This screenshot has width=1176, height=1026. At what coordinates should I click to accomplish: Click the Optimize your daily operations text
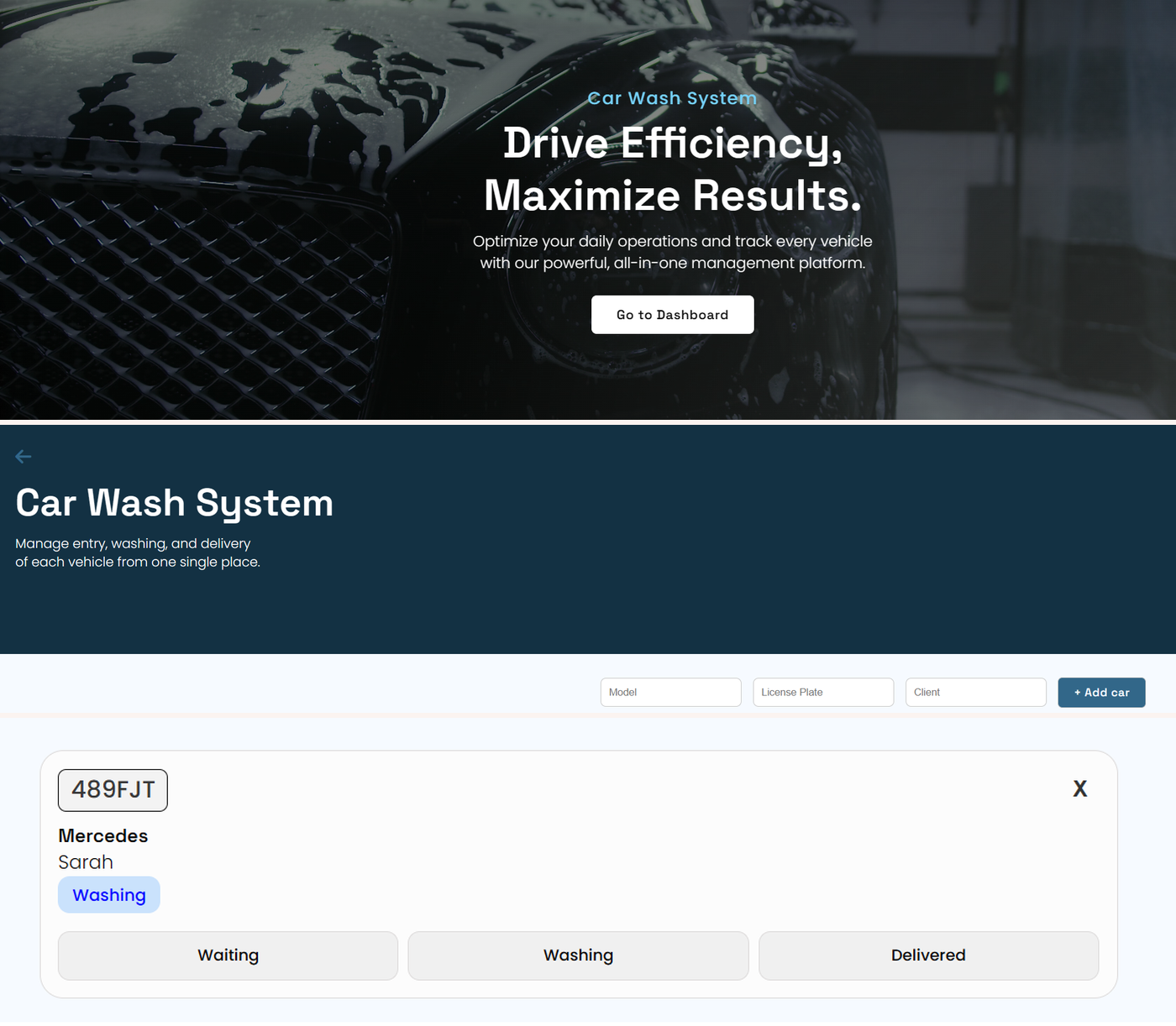[672, 252]
